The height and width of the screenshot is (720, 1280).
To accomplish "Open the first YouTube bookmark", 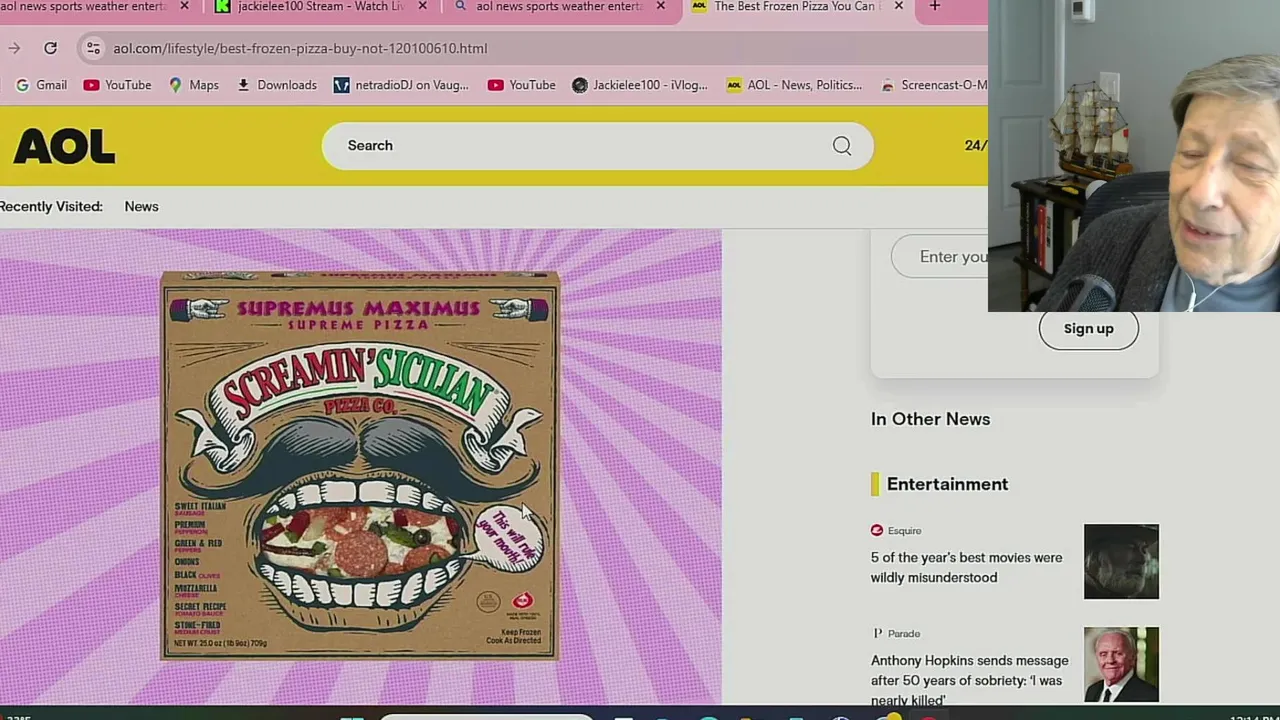I will 117,85.
